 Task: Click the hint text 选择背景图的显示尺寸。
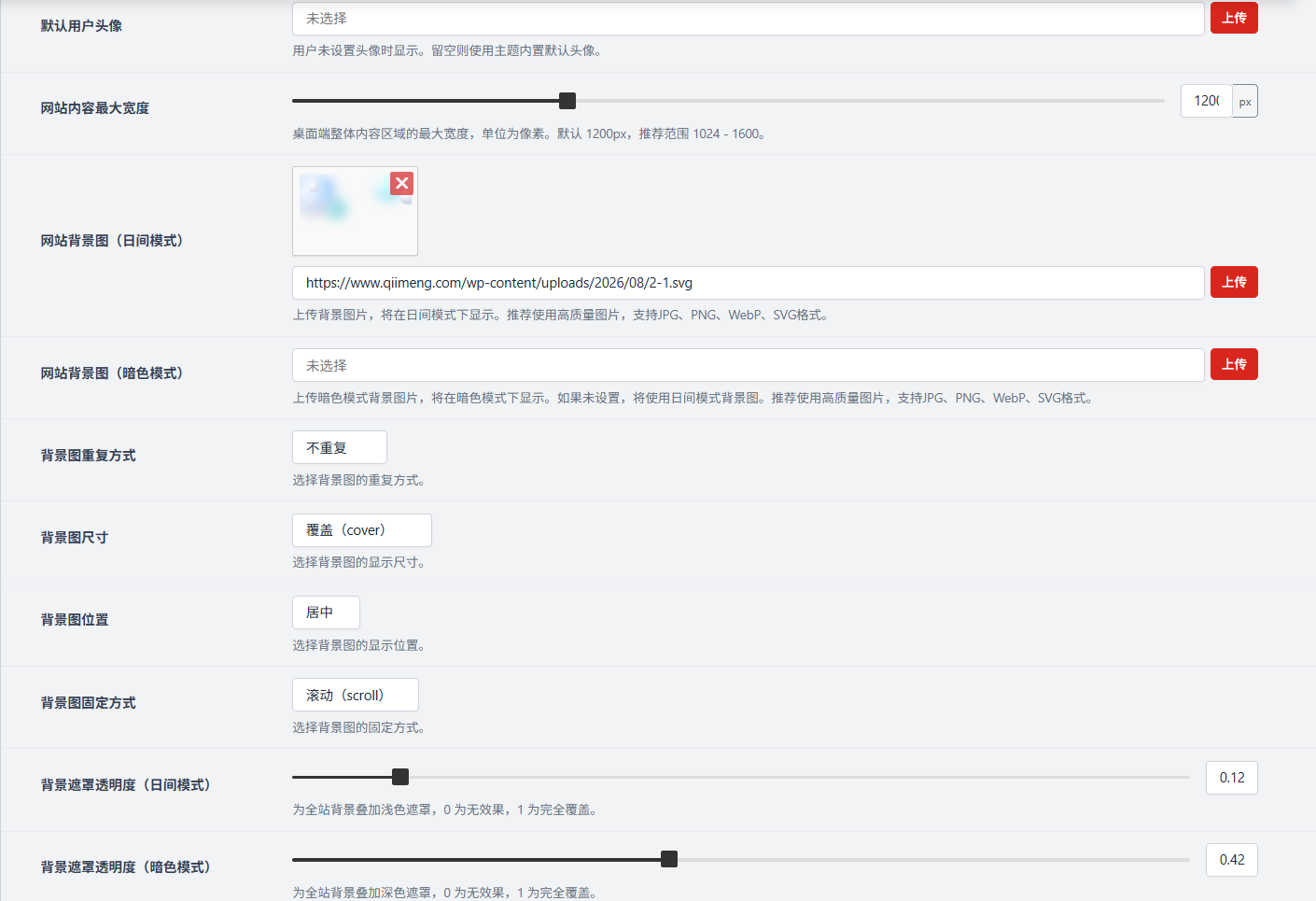pyautogui.click(x=358, y=562)
